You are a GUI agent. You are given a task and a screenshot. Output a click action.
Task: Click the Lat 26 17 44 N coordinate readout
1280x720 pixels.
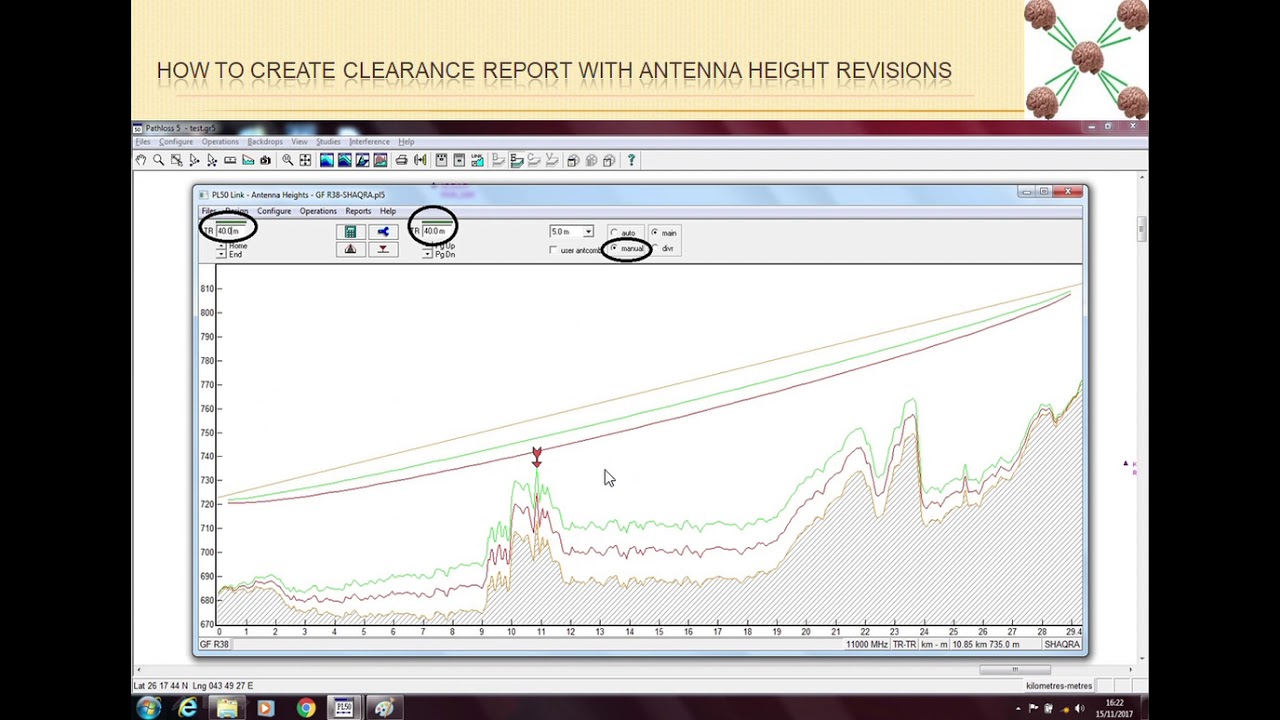click(x=163, y=686)
